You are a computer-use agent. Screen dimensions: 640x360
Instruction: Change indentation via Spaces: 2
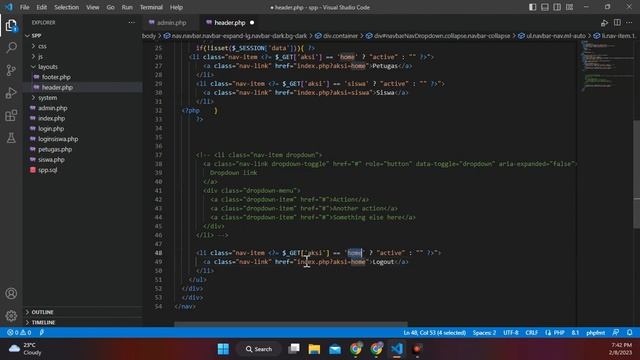pyautogui.click(x=484, y=333)
